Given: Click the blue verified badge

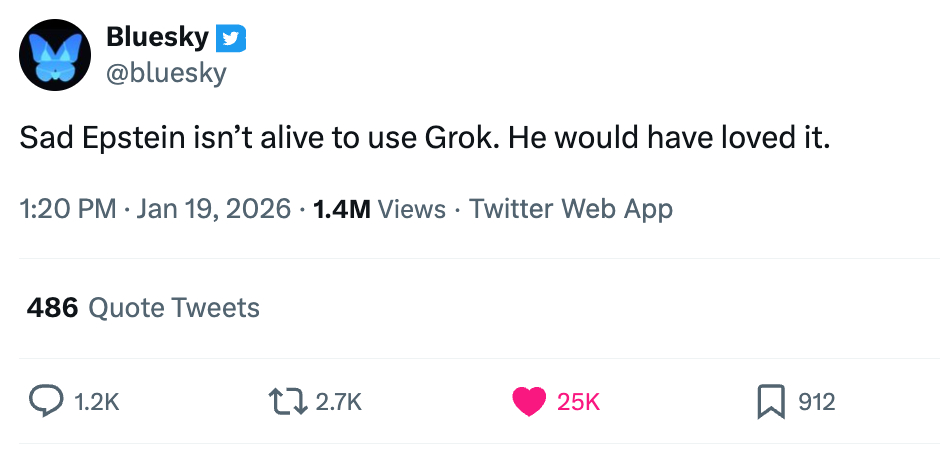Looking at the screenshot, I should 231,39.
